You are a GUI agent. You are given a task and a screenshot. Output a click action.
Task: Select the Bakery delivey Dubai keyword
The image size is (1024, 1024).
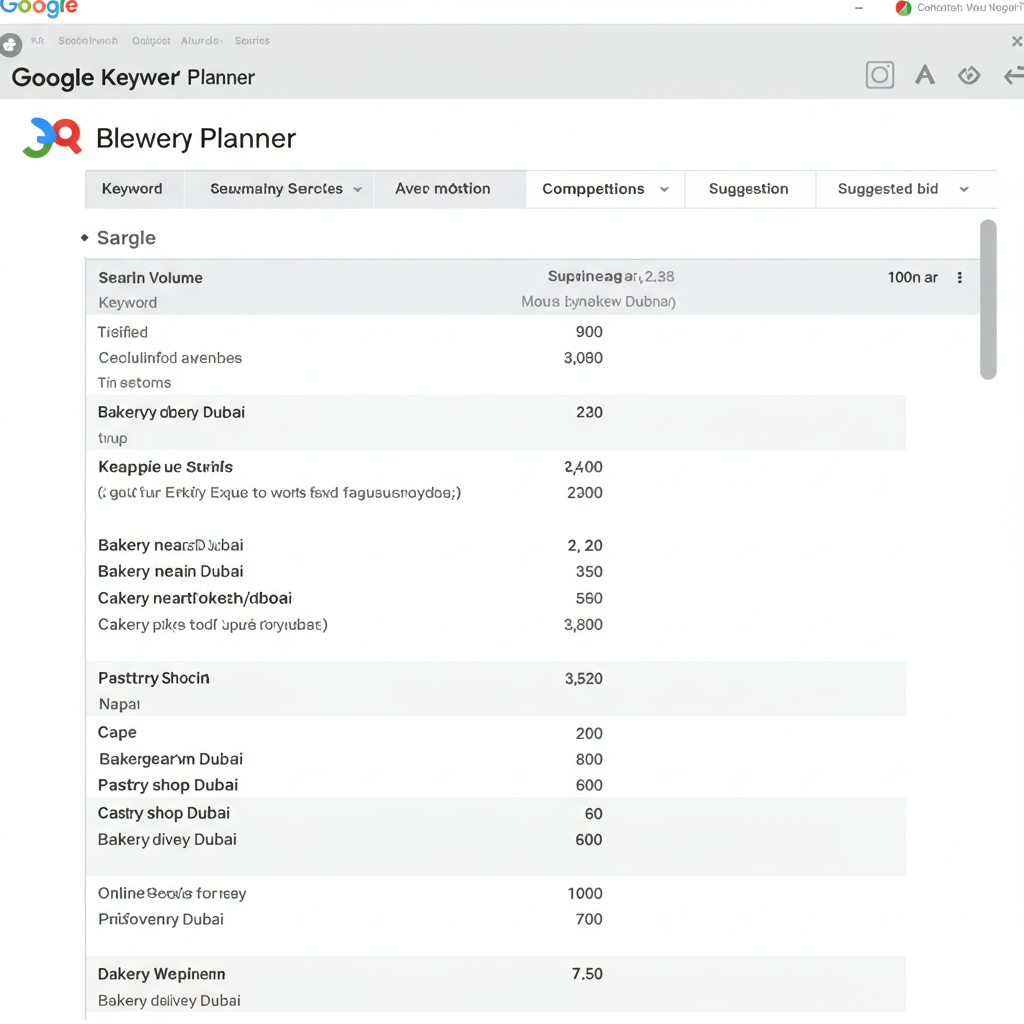(x=169, y=1000)
